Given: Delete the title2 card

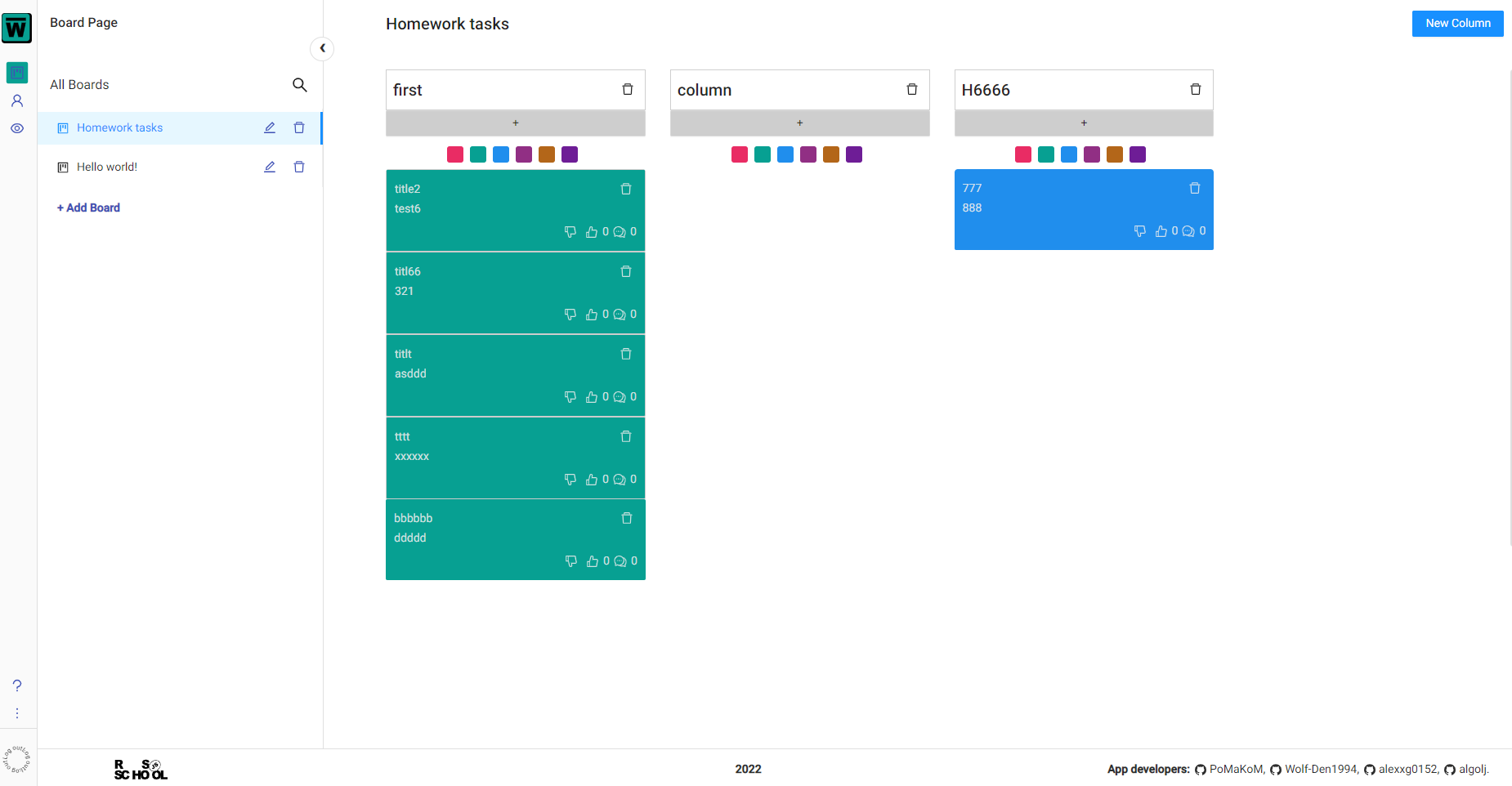Looking at the screenshot, I should [626, 189].
